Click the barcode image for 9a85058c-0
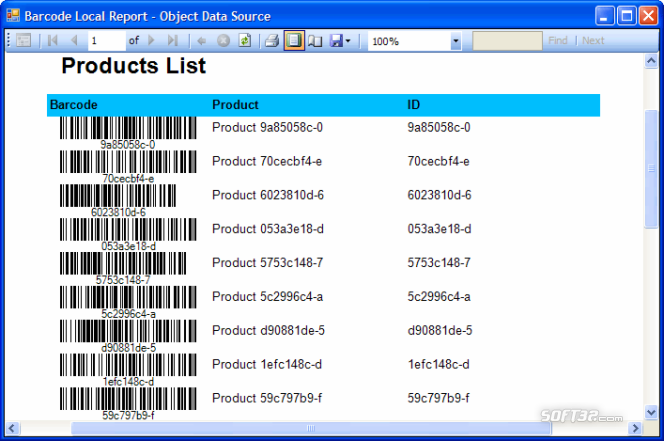This screenshot has height=441, width=664. click(128, 128)
